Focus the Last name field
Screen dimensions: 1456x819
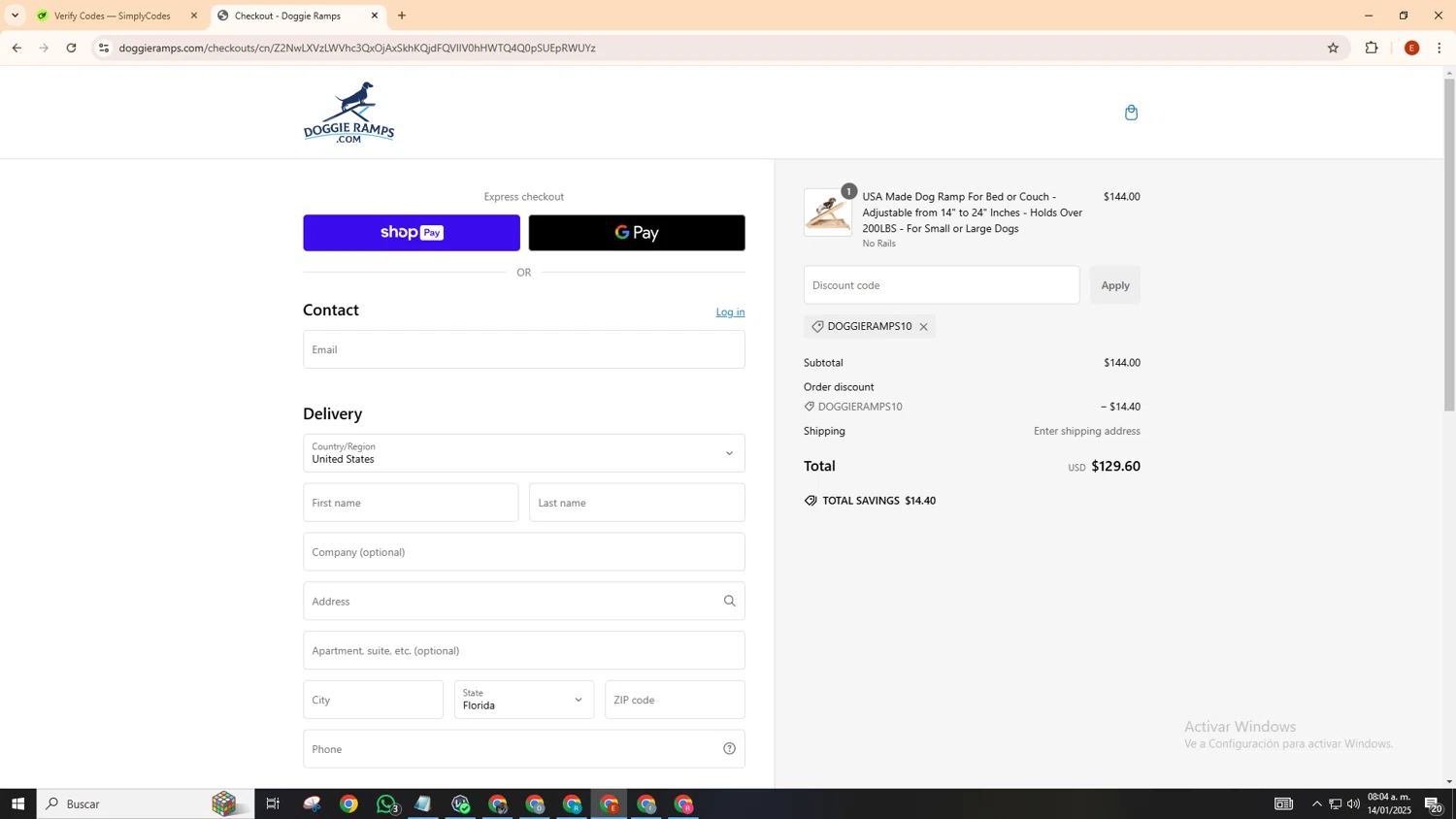[637, 503]
